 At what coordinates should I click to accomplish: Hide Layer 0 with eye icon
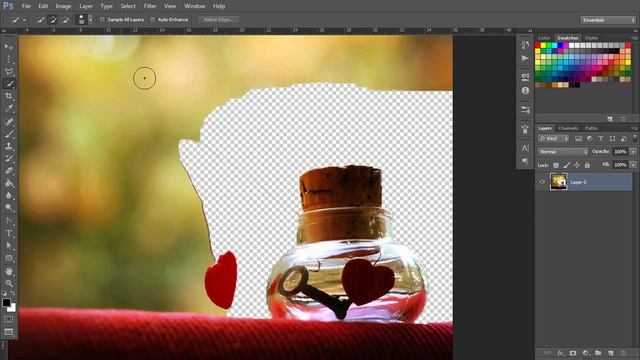[x=542, y=182]
